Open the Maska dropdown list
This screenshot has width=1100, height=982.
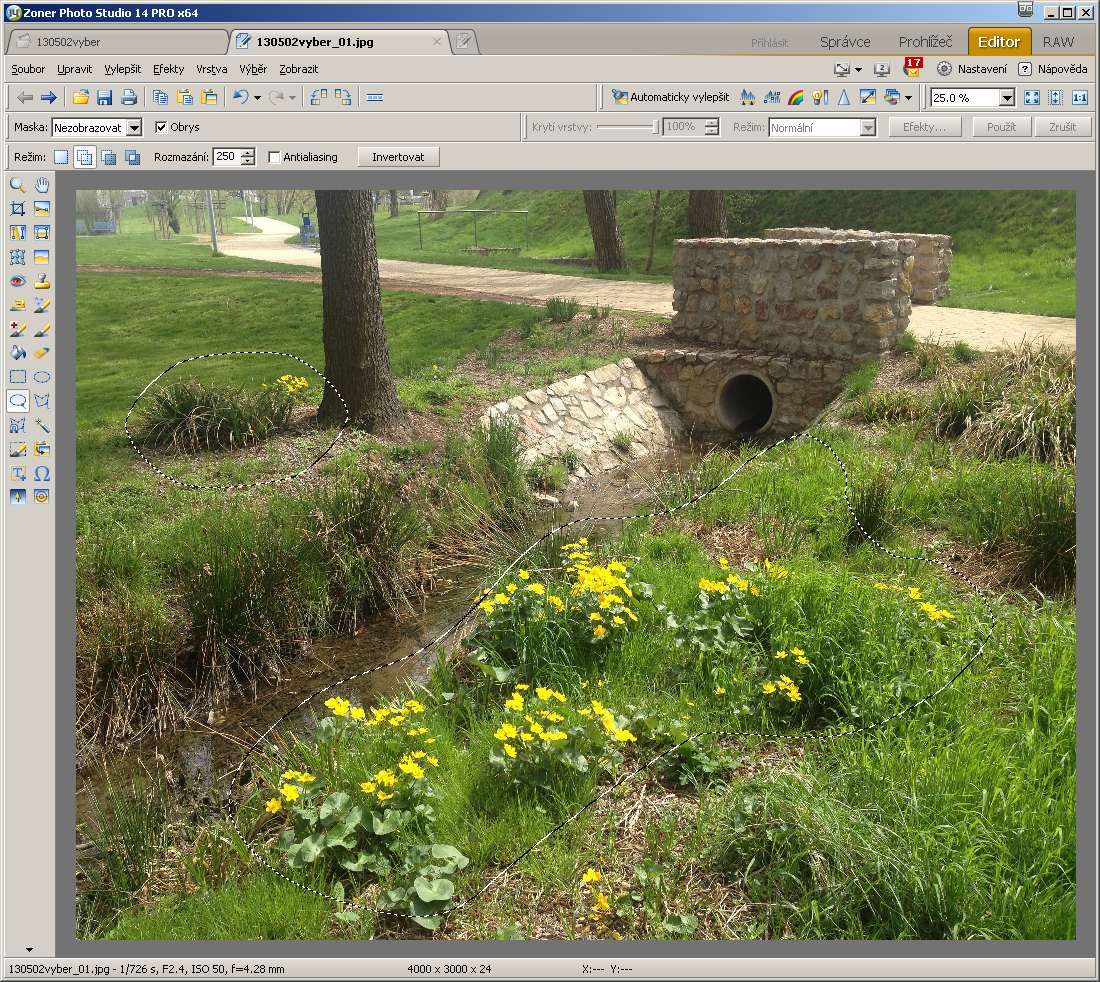(134, 127)
